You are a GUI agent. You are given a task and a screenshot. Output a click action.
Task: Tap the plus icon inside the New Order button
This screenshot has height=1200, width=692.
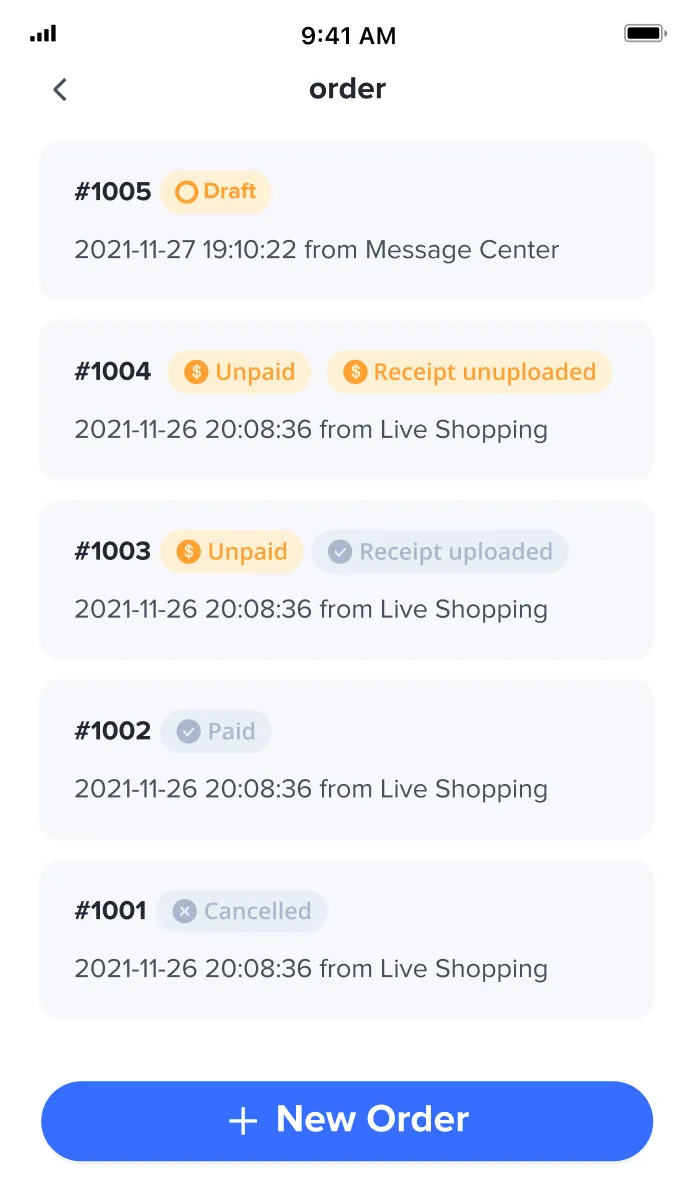click(x=243, y=1120)
